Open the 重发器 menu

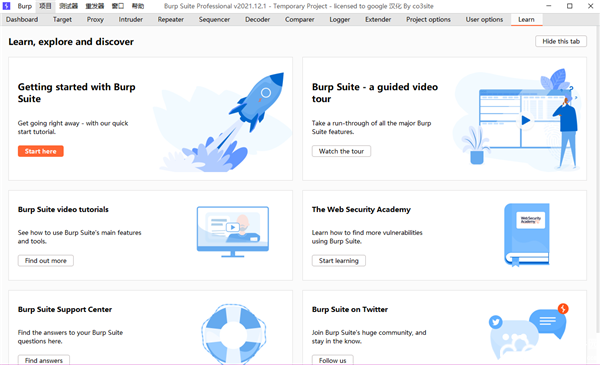coord(95,6)
